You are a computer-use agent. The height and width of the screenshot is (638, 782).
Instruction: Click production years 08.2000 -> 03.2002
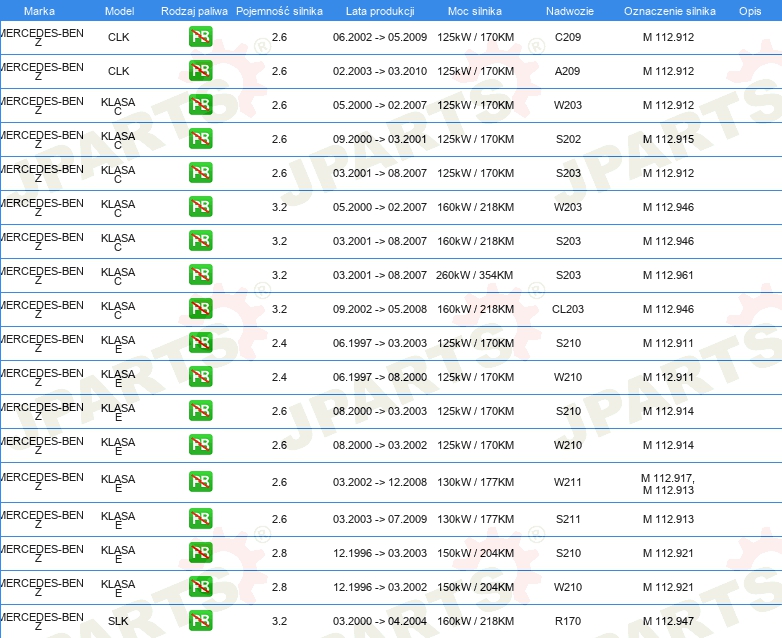pos(380,445)
